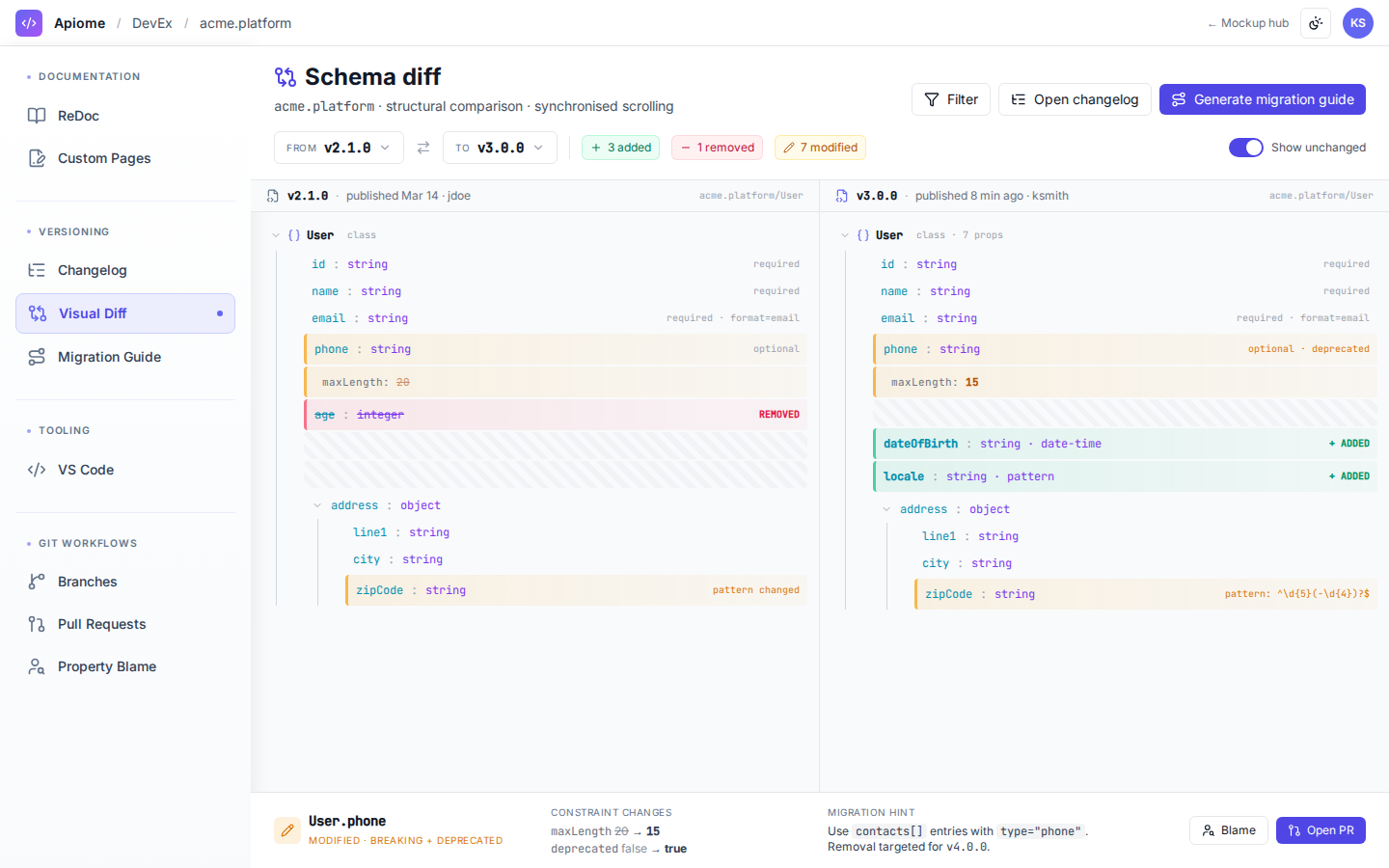
Task: Select maxLength: 20 row in left pane
Action: click(x=556, y=382)
